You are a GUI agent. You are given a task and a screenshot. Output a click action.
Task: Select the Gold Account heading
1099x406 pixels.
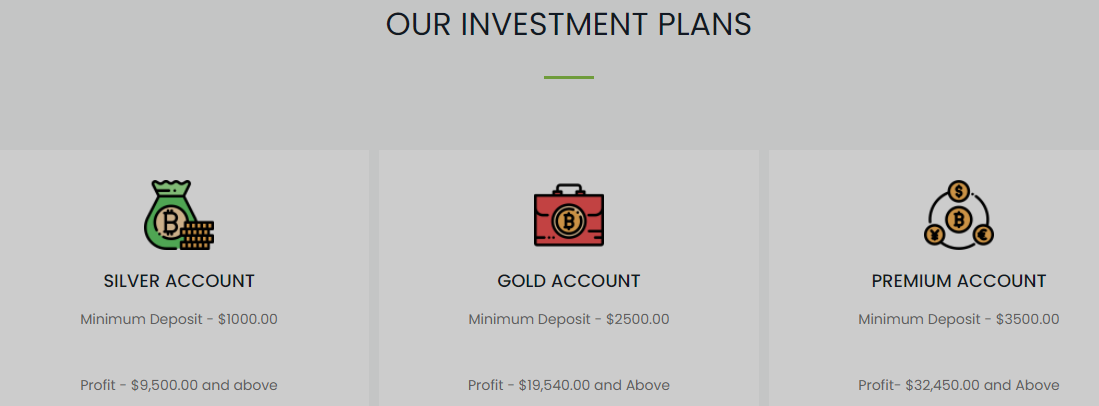pyautogui.click(x=568, y=281)
